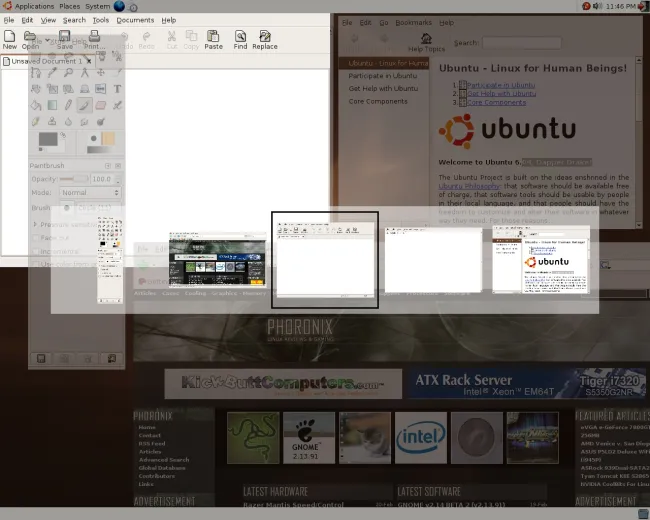
Task: Select the Airbrush tool in GIMP toolbox
Action: [x=117, y=105]
